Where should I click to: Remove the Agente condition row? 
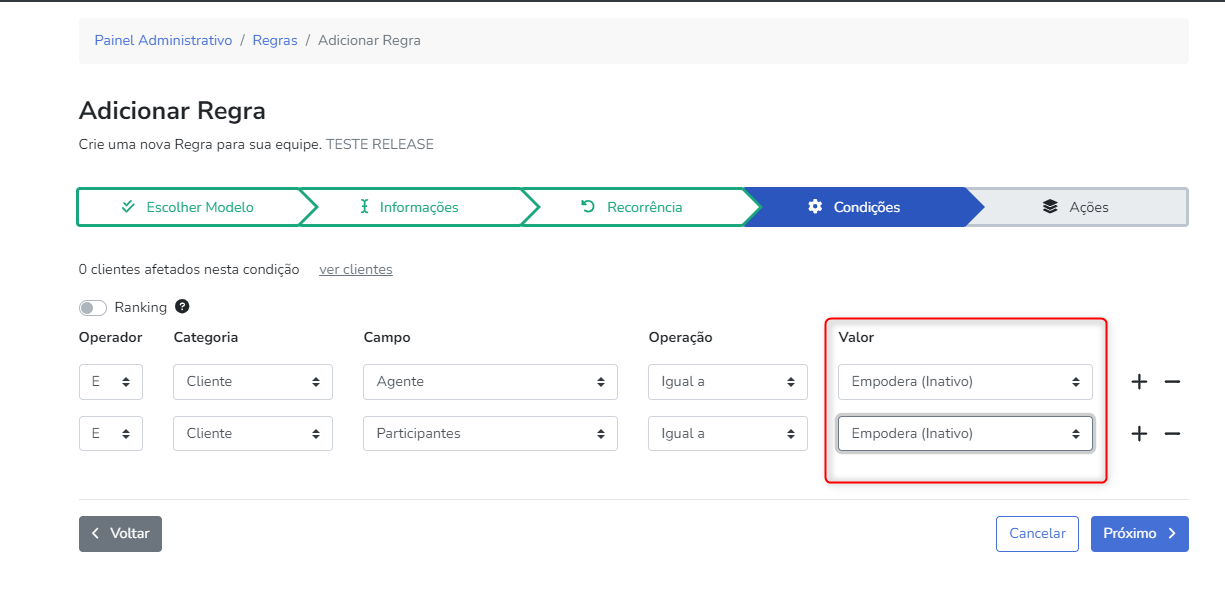(x=1173, y=382)
